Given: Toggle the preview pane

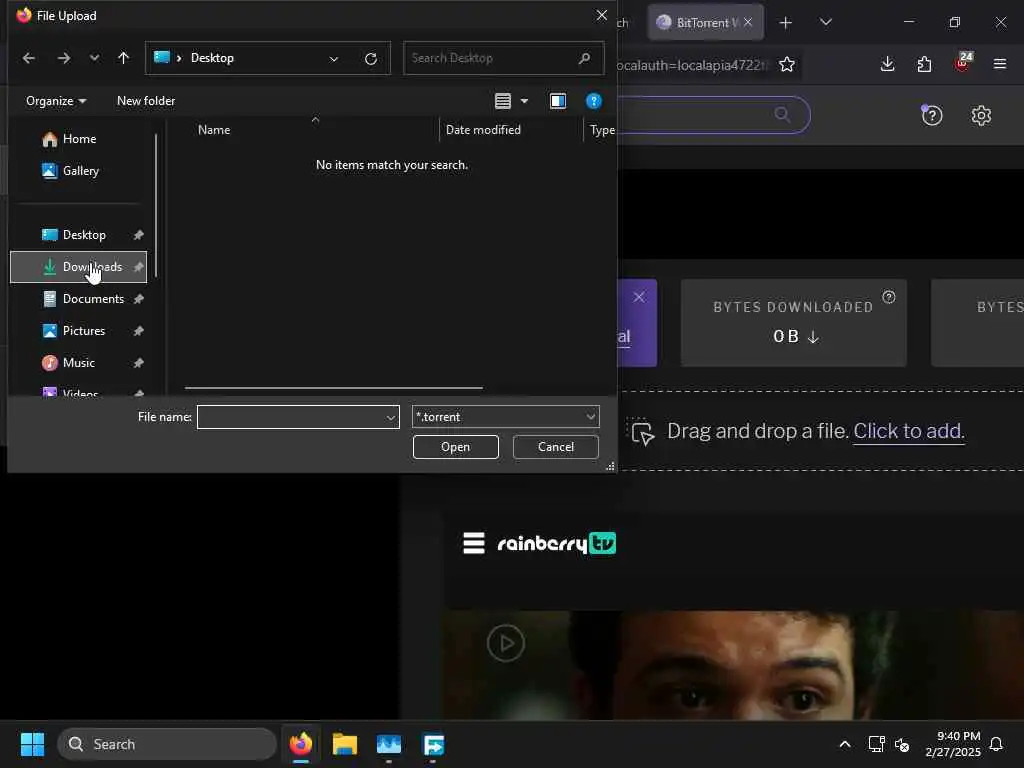Looking at the screenshot, I should pos(558,101).
